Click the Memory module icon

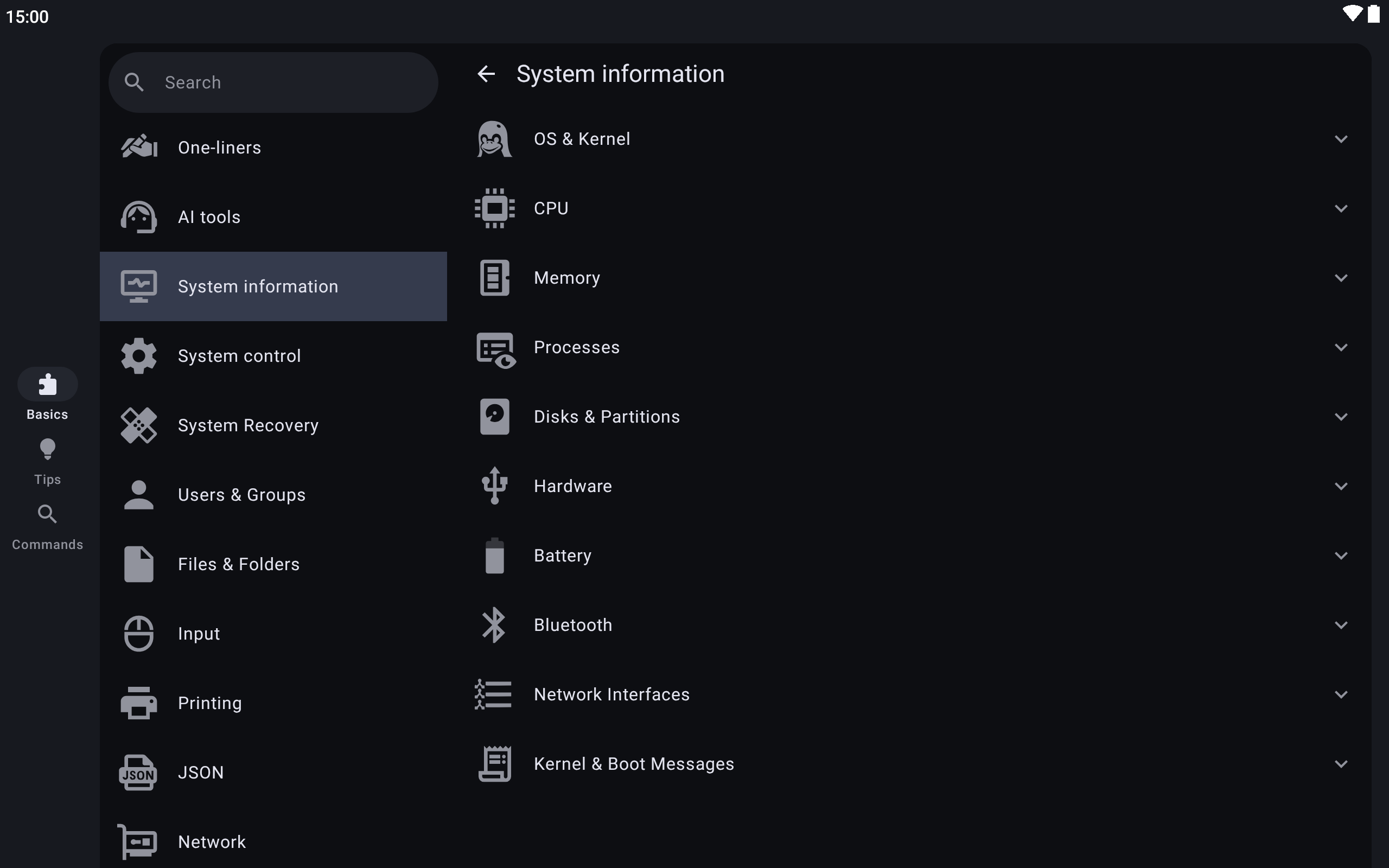click(x=495, y=278)
